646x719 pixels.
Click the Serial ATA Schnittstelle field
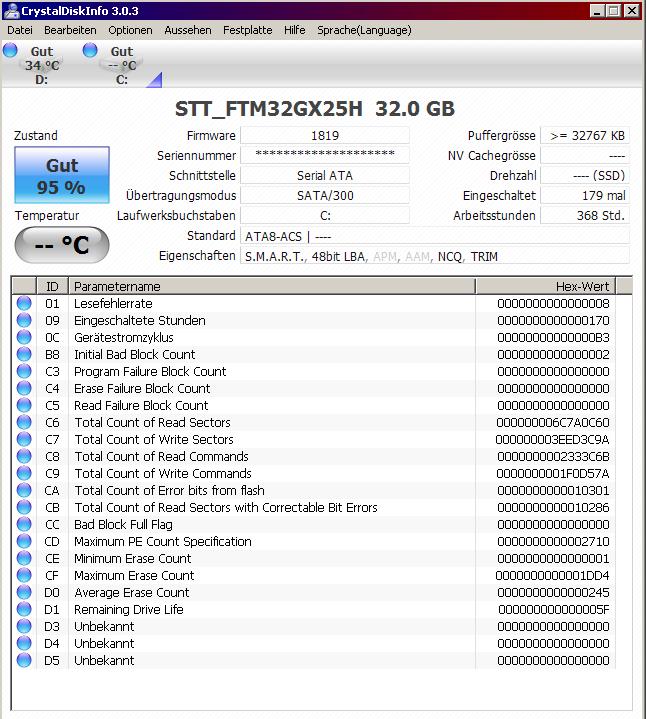click(325, 176)
